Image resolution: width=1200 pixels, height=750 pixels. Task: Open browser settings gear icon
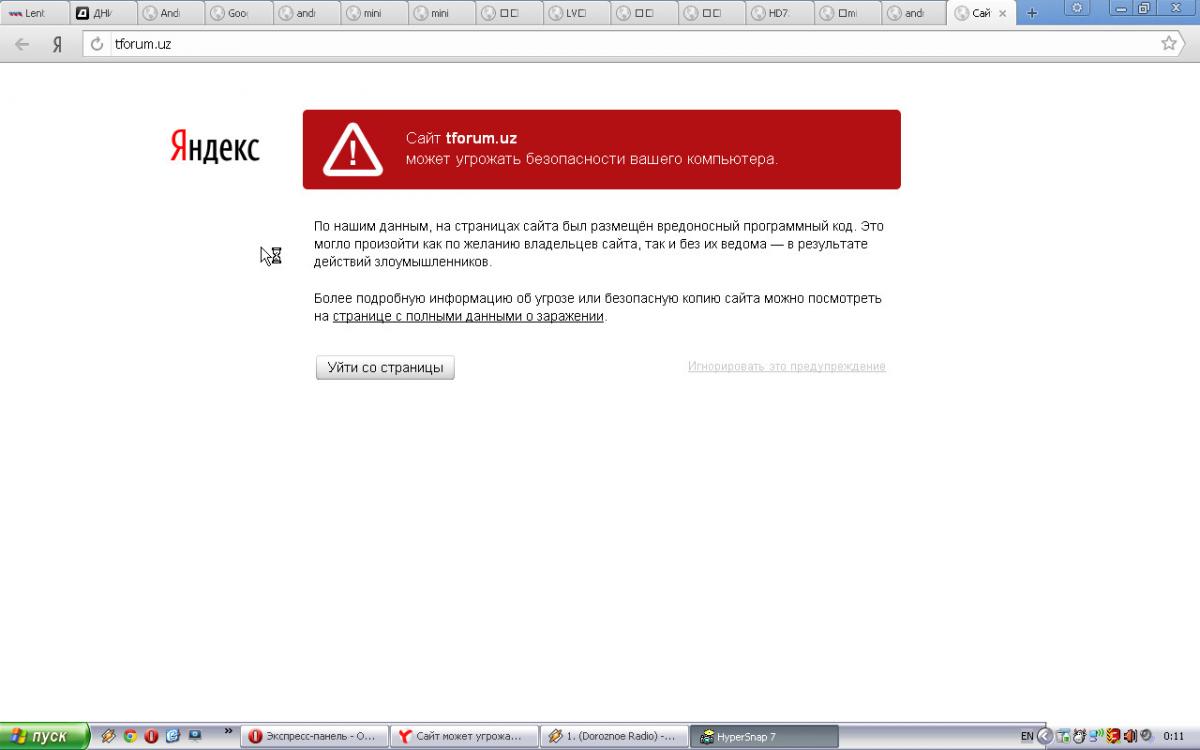tap(1078, 8)
